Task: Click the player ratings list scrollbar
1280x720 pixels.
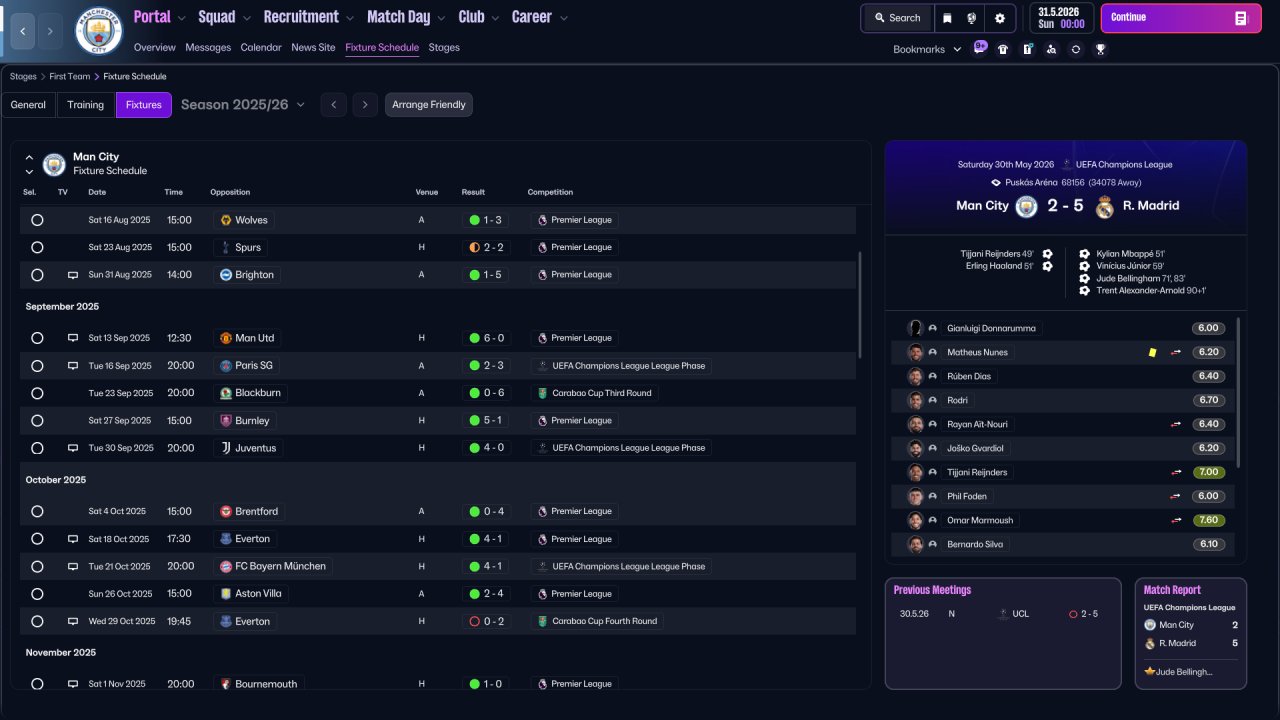Action: [1238, 392]
